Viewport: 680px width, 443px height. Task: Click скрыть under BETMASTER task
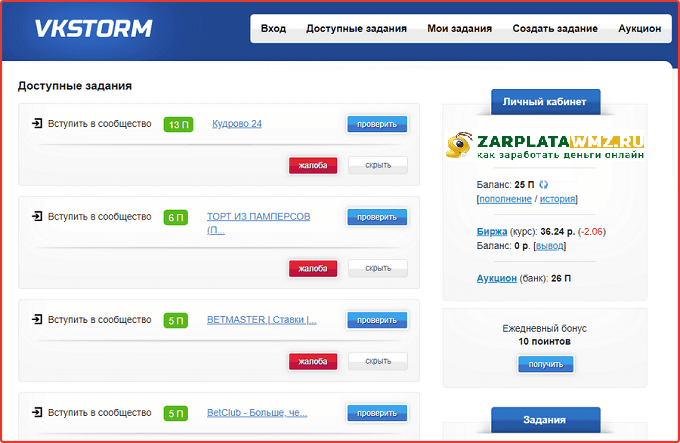[378, 361]
